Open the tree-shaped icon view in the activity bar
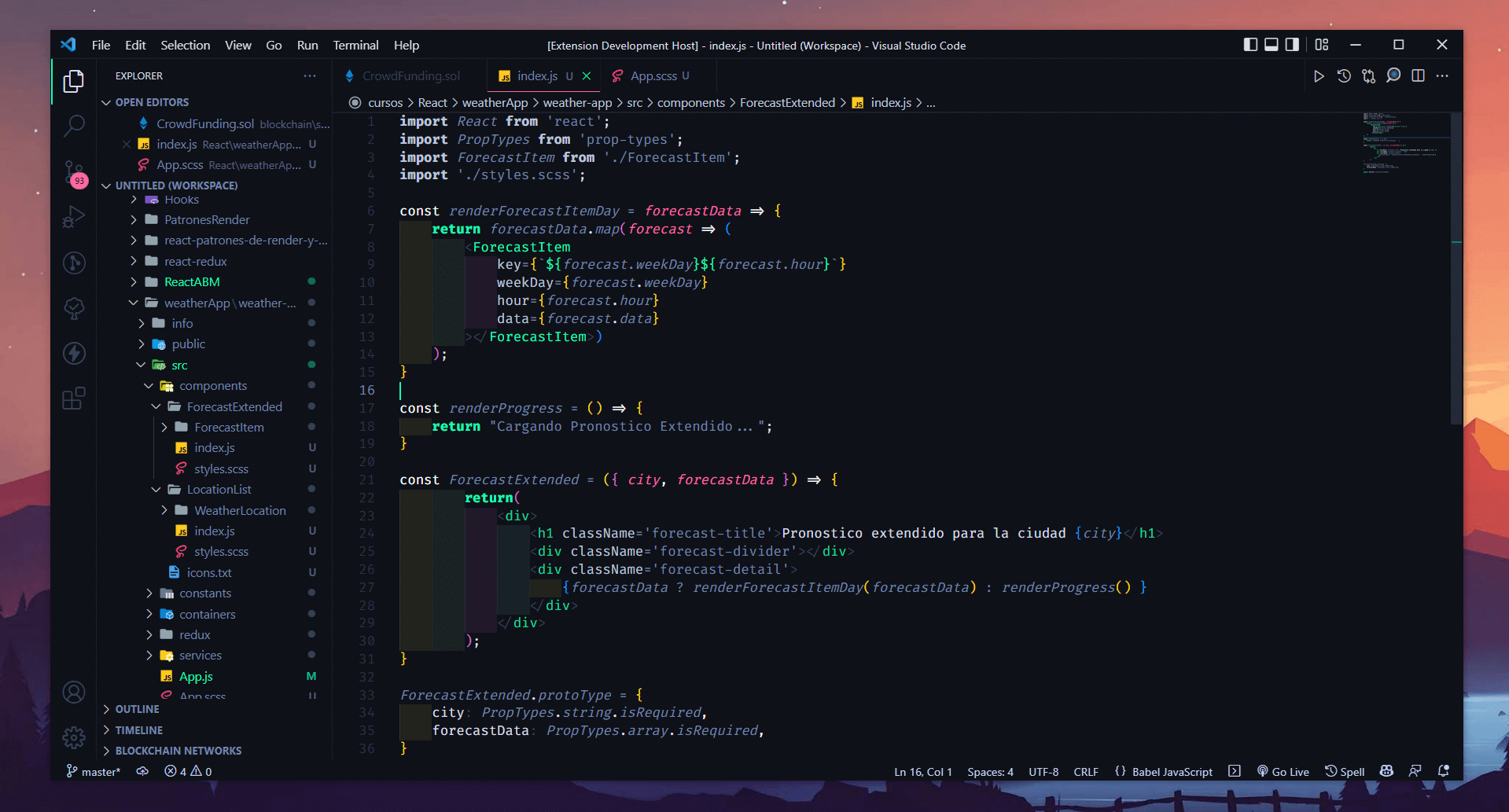This screenshot has width=1509, height=812. point(74,307)
